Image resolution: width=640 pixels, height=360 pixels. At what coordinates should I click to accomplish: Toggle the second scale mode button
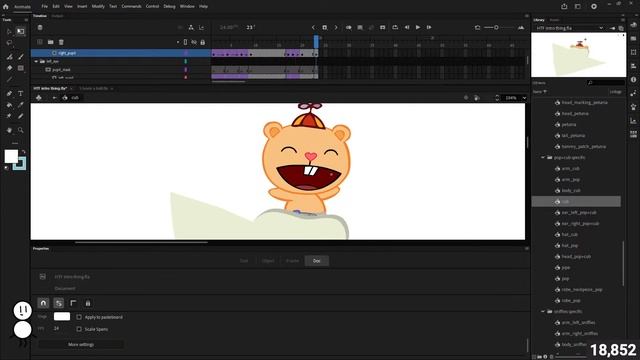[x=59, y=303]
